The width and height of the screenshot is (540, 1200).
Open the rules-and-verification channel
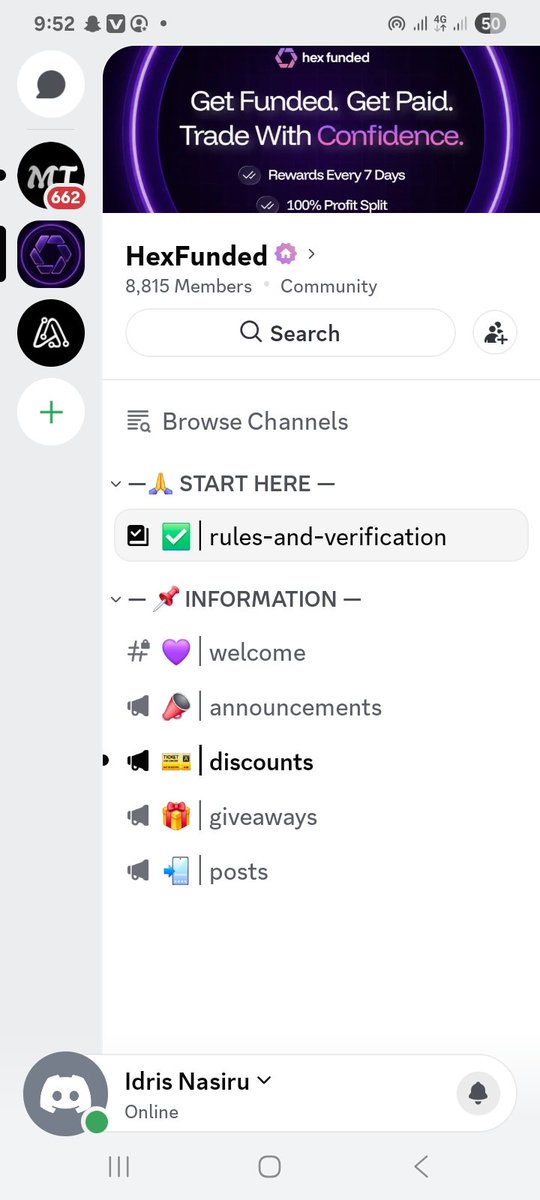320,536
